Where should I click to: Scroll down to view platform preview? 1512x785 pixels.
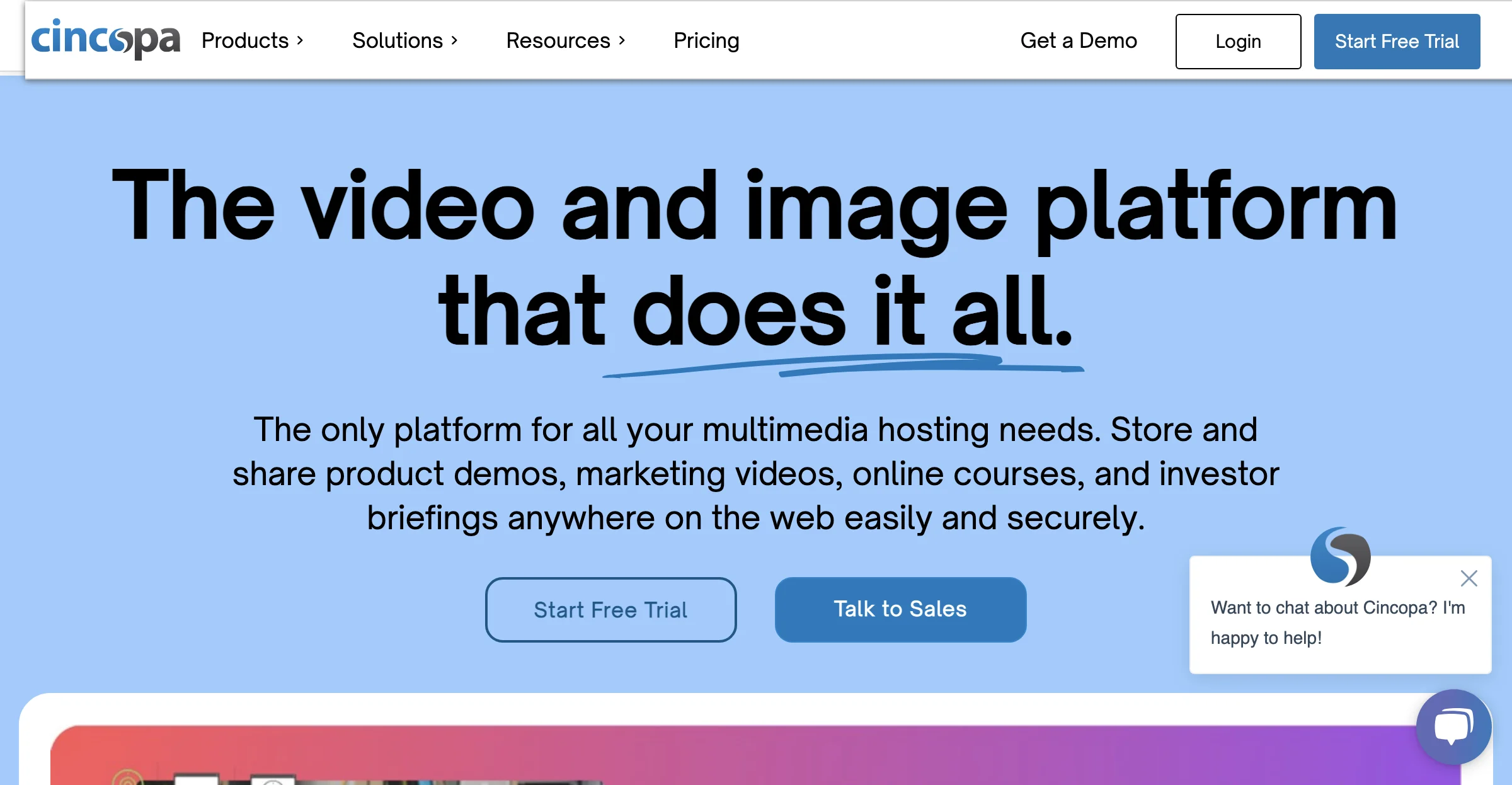tap(756, 750)
